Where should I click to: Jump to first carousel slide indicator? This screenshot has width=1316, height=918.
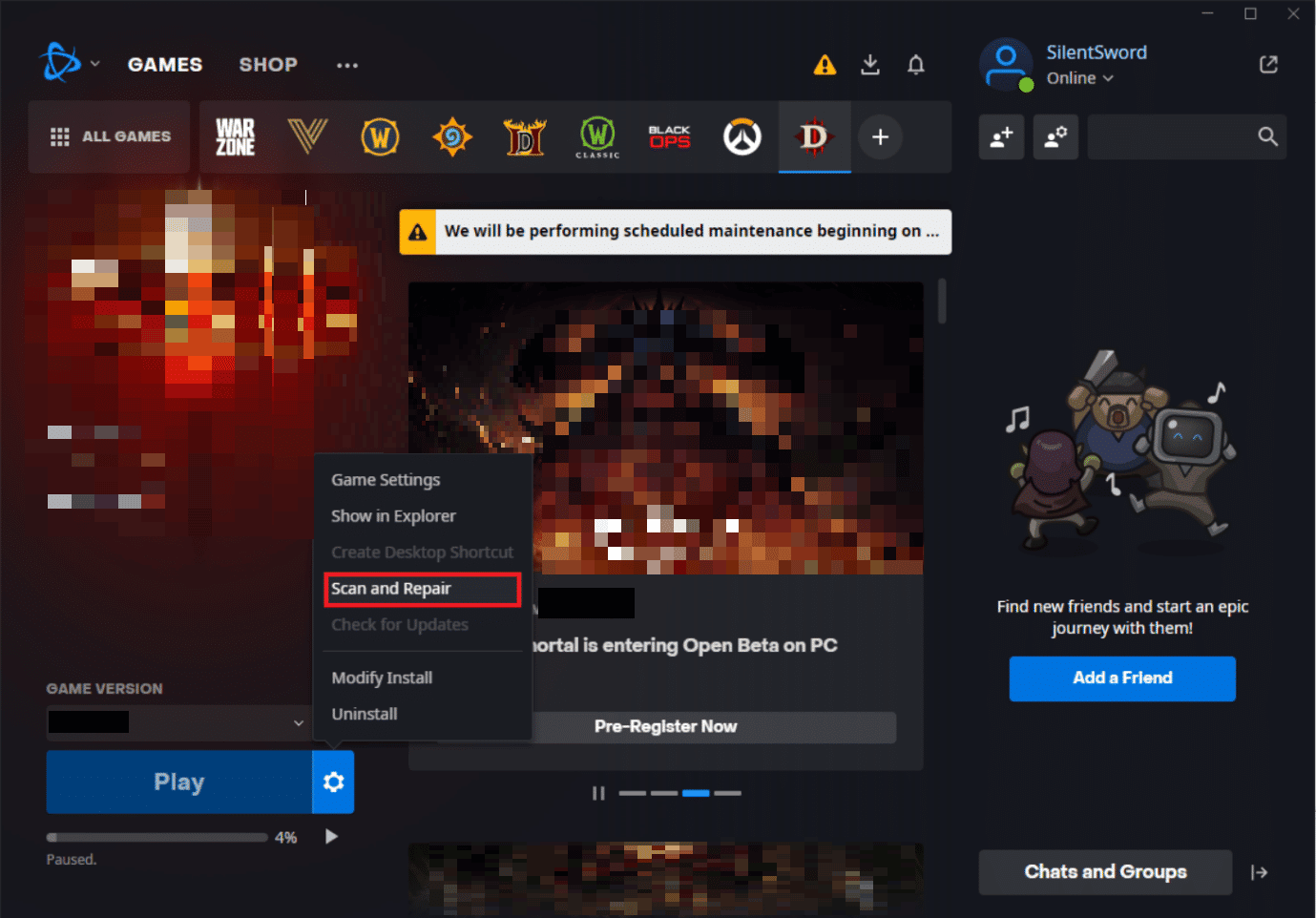632,793
